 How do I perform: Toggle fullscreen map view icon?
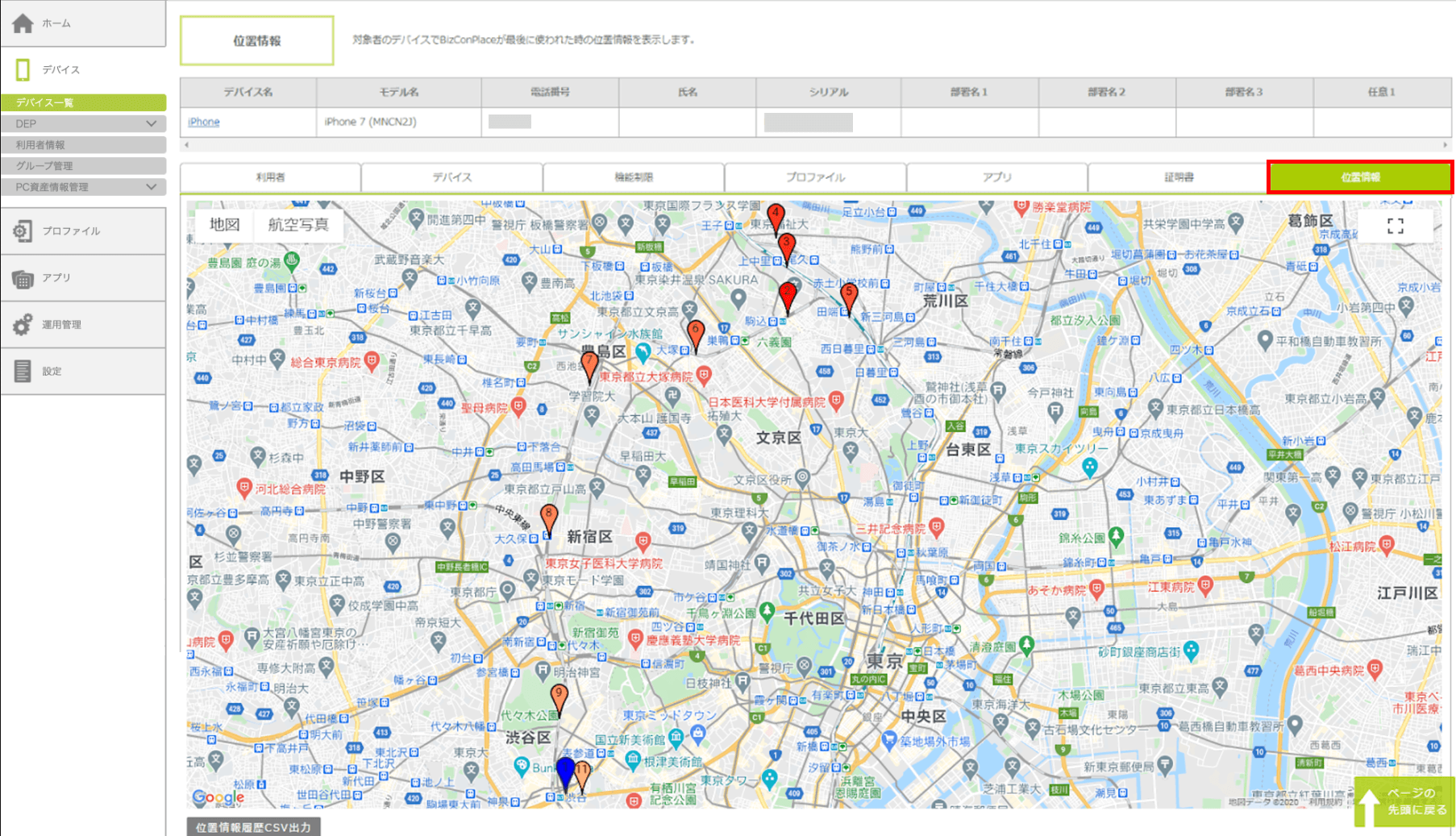pyautogui.click(x=1396, y=226)
